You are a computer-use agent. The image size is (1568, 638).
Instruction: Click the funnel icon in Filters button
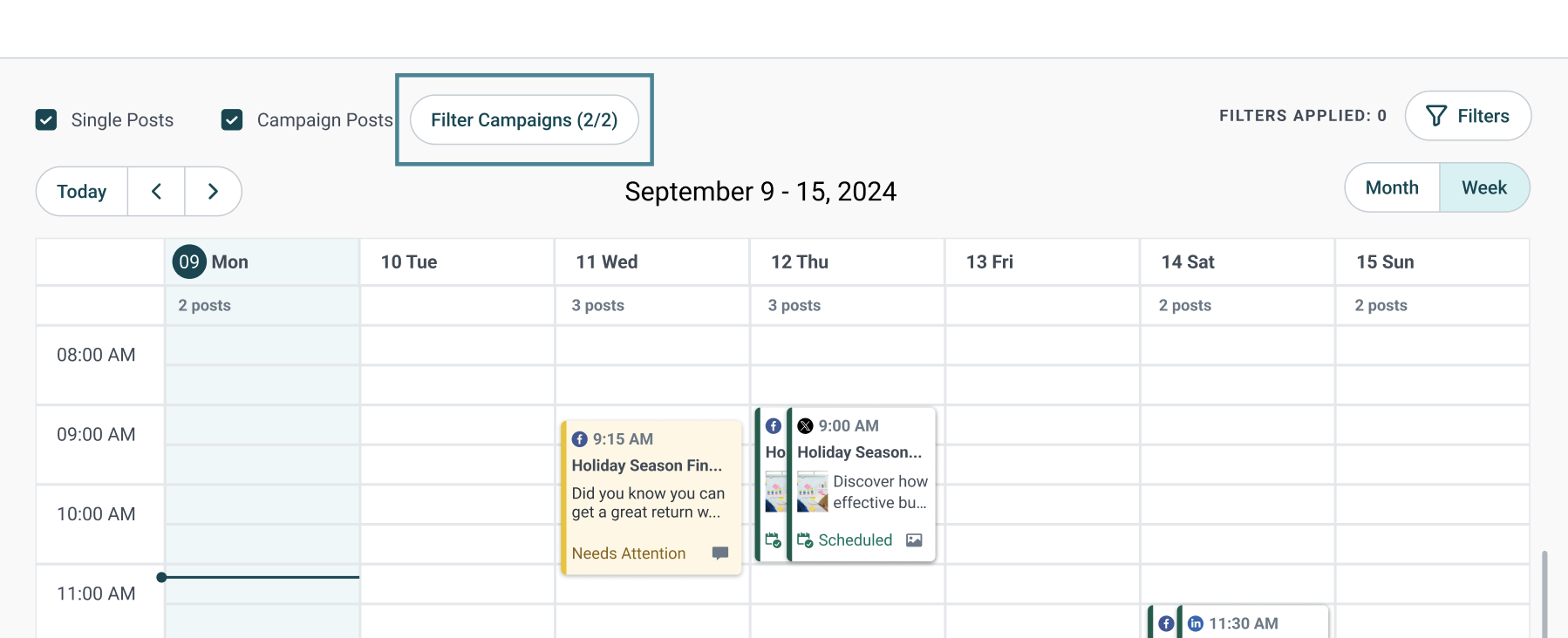point(1435,116)
